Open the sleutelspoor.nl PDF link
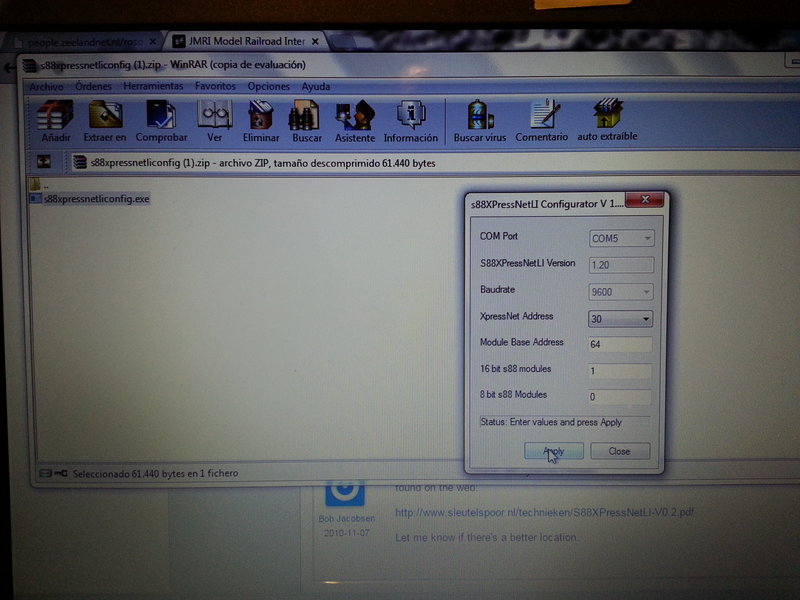Viewport: 800px width, 600px height. click(x=544, y=512)
